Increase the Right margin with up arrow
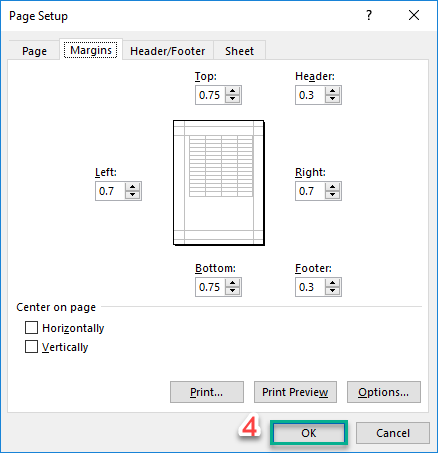The image size is (438, 457). pos(332,187)
